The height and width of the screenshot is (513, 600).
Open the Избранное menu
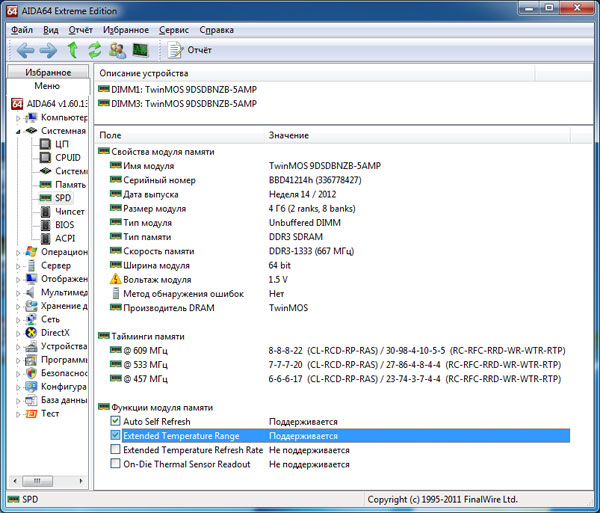coord(126,30)
